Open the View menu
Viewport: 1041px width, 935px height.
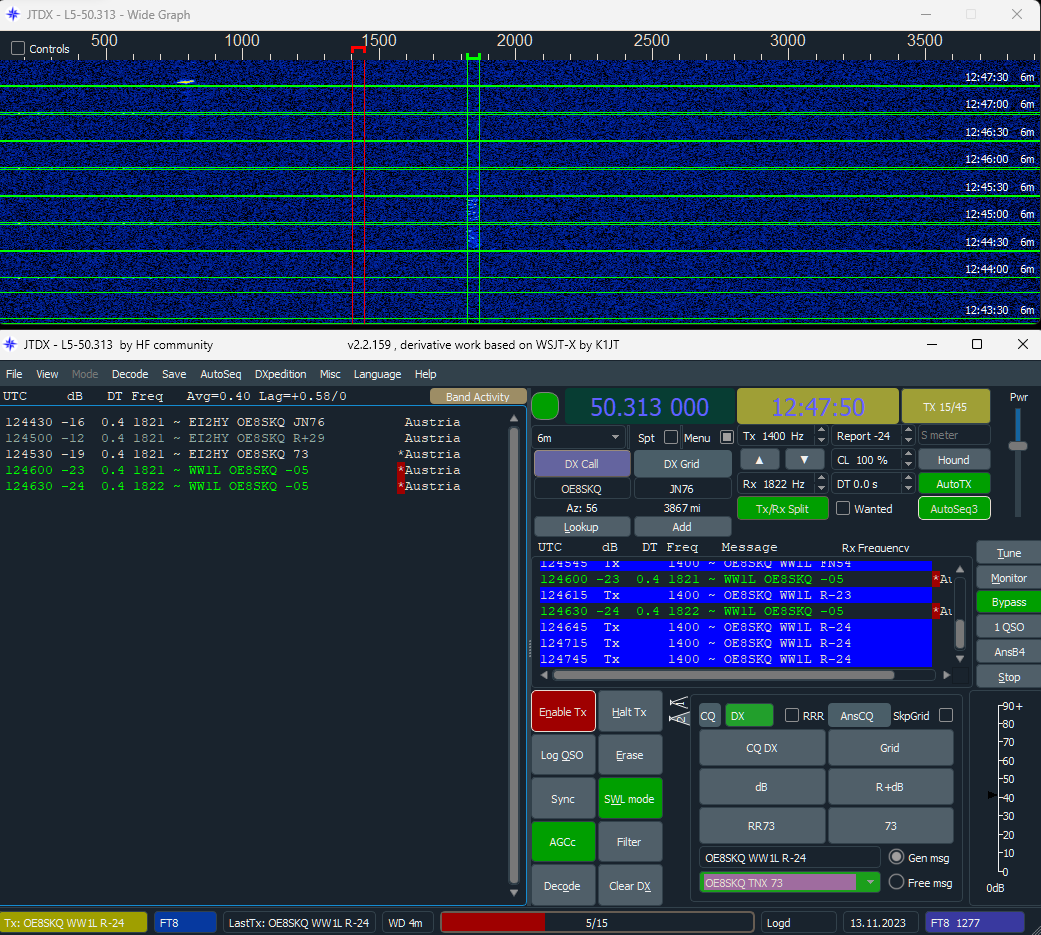pyautogui.click(x=47, y=374)
